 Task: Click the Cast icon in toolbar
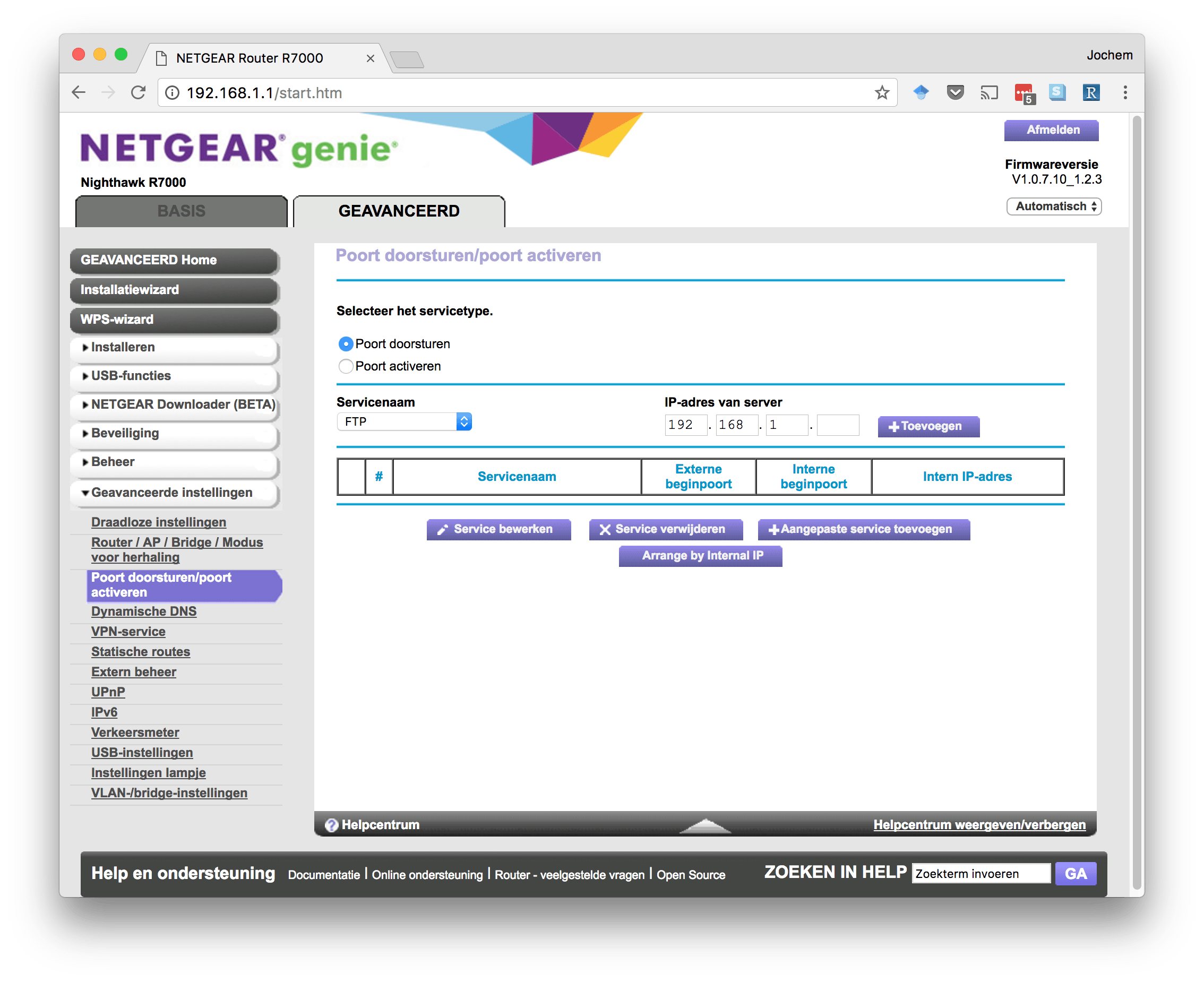pos(988,93)
